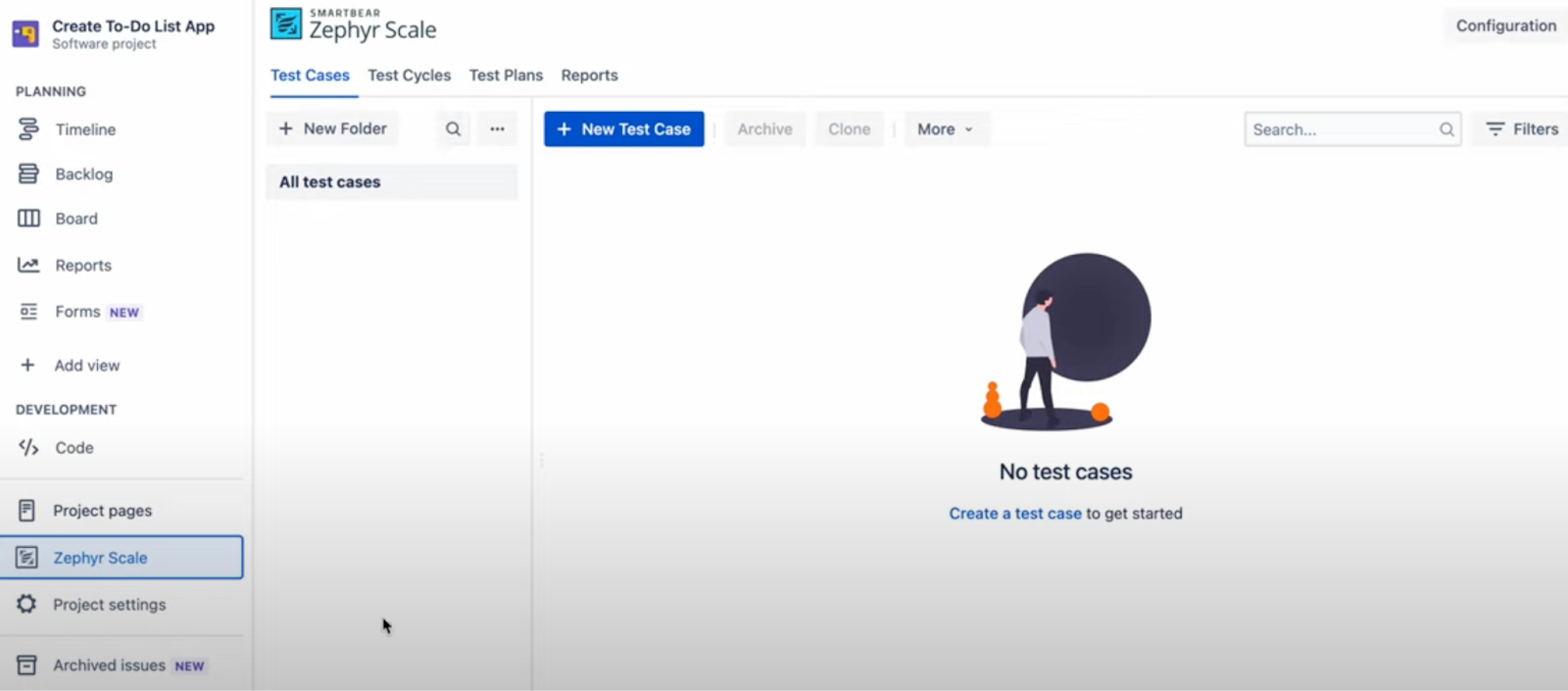1568x691 pixels.
Task: Create a New Folder
Action: [332, 128]
